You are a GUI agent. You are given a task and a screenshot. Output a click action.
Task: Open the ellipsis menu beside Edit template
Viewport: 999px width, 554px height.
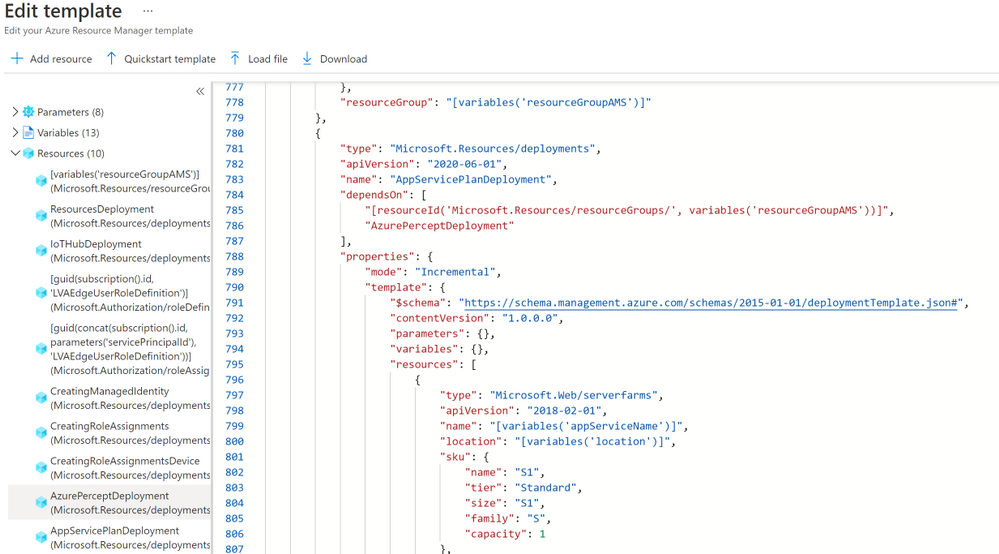148,11
